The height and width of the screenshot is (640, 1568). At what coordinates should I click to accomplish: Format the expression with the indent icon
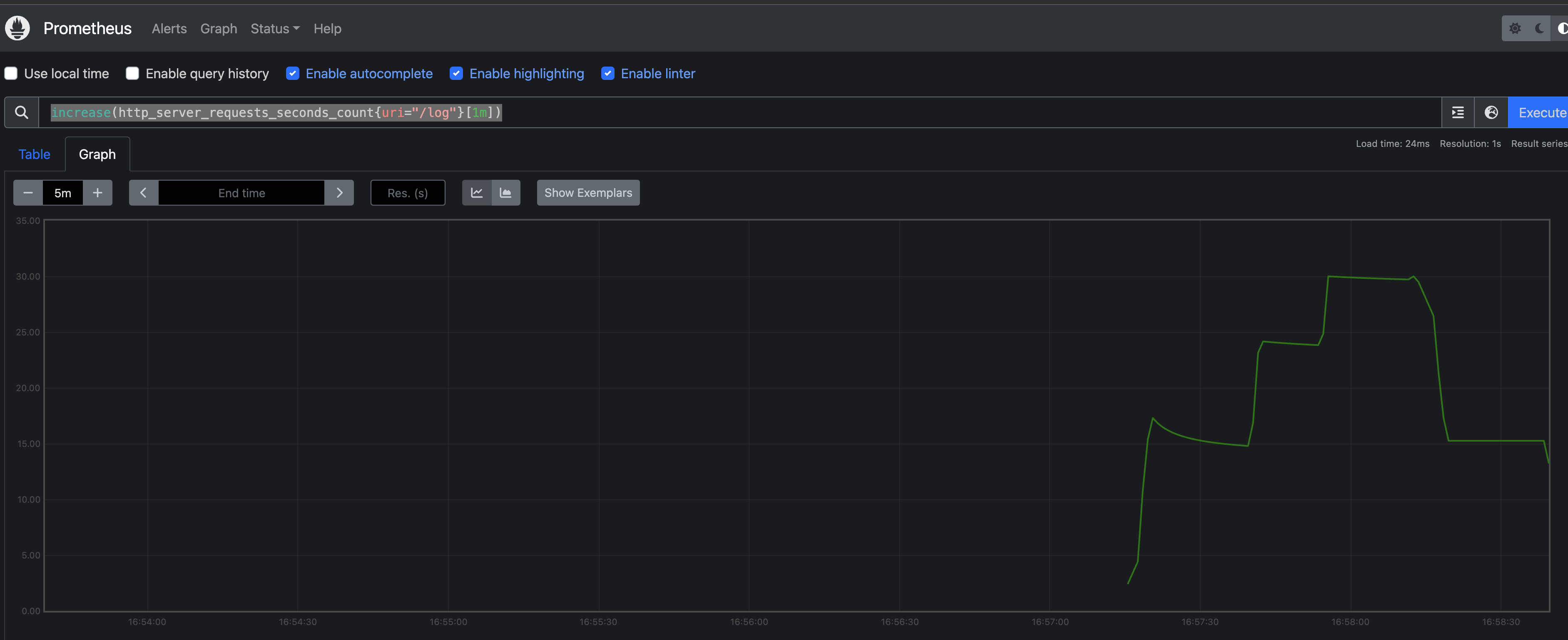1458,112
